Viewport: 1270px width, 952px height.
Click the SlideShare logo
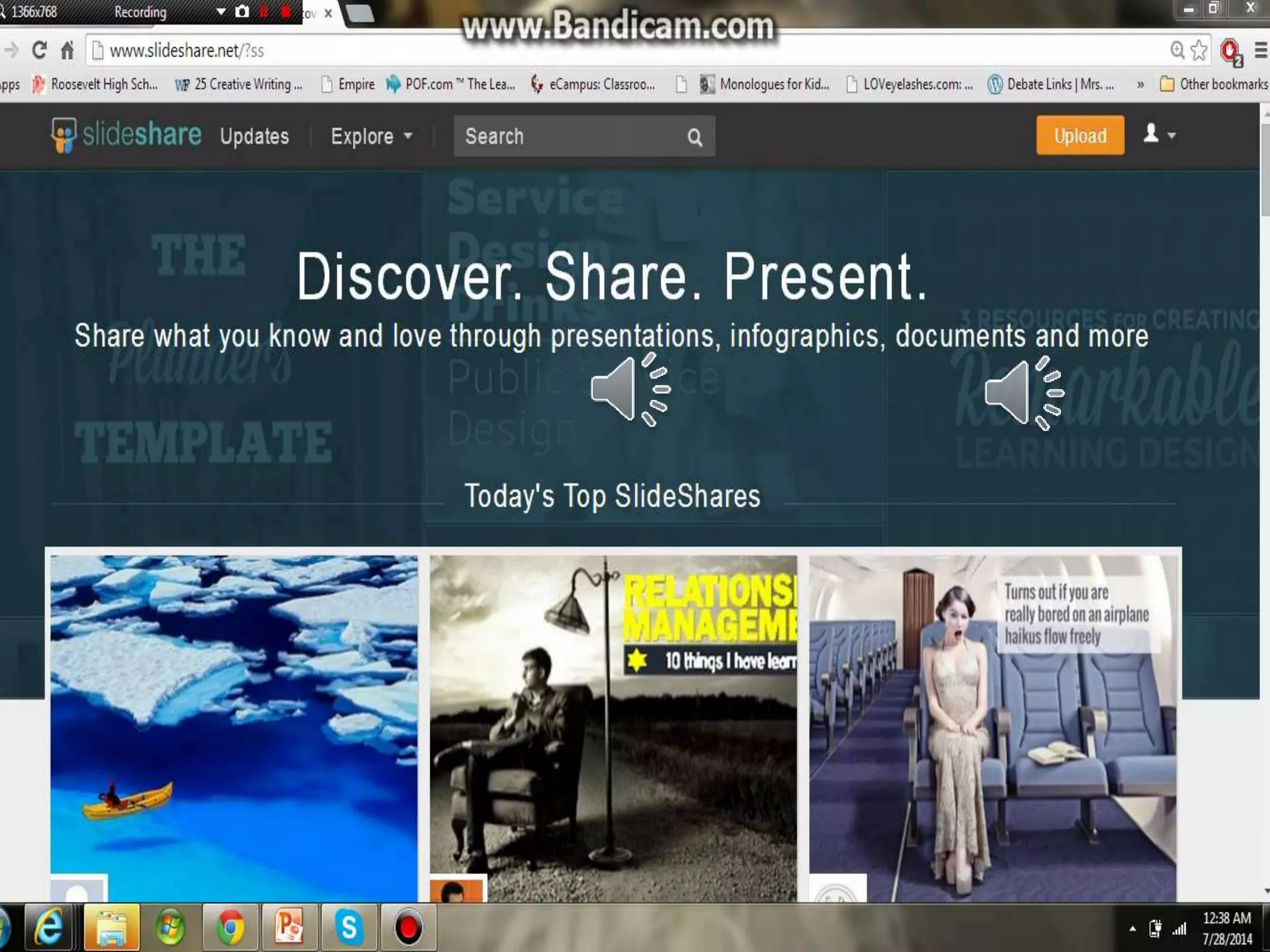[127, 134]
